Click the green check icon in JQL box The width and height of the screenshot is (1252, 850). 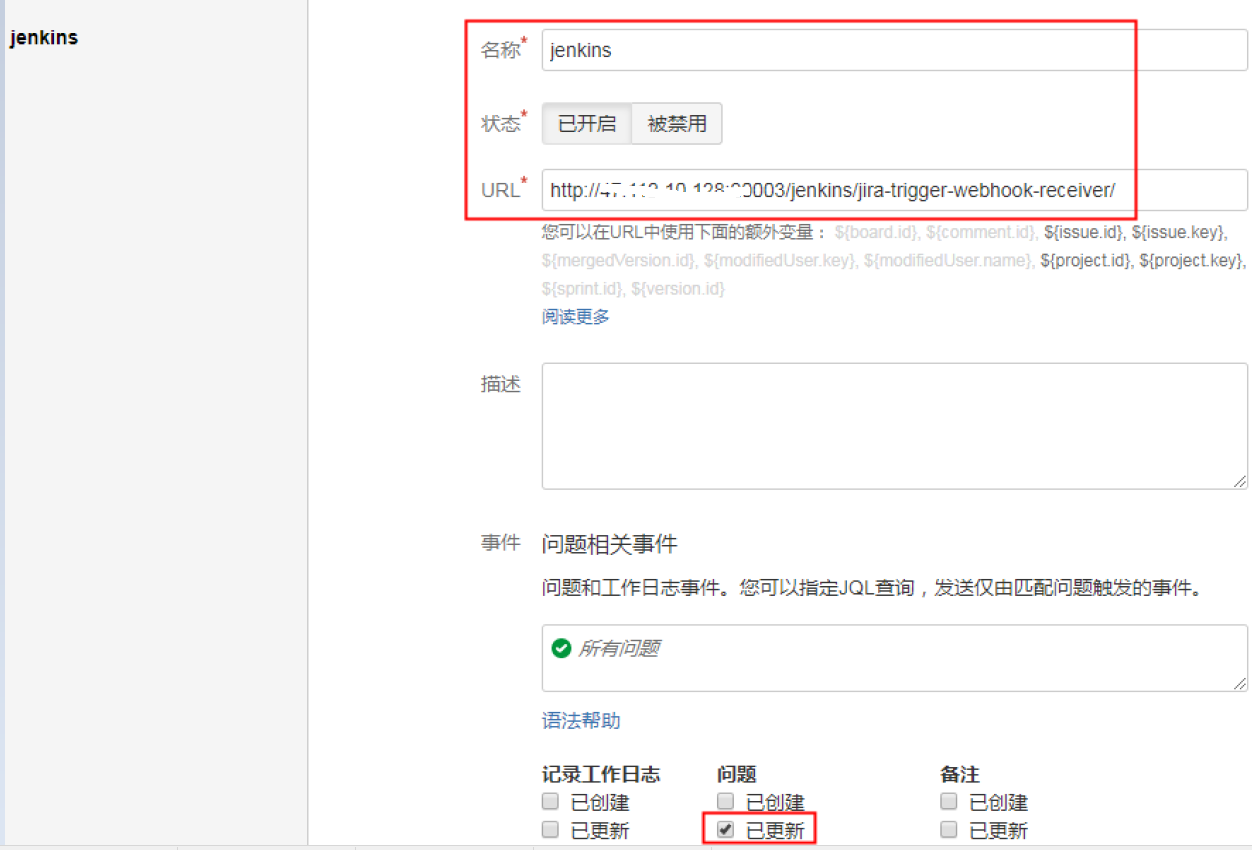[561, 648]
